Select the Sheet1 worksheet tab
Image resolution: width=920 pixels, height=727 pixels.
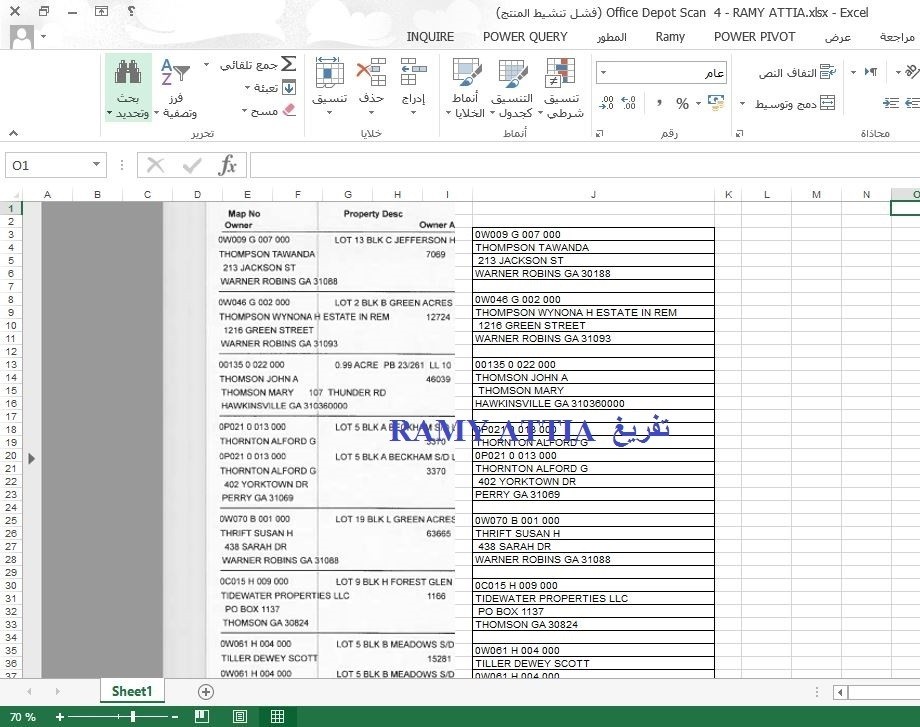tap(132, 691)
